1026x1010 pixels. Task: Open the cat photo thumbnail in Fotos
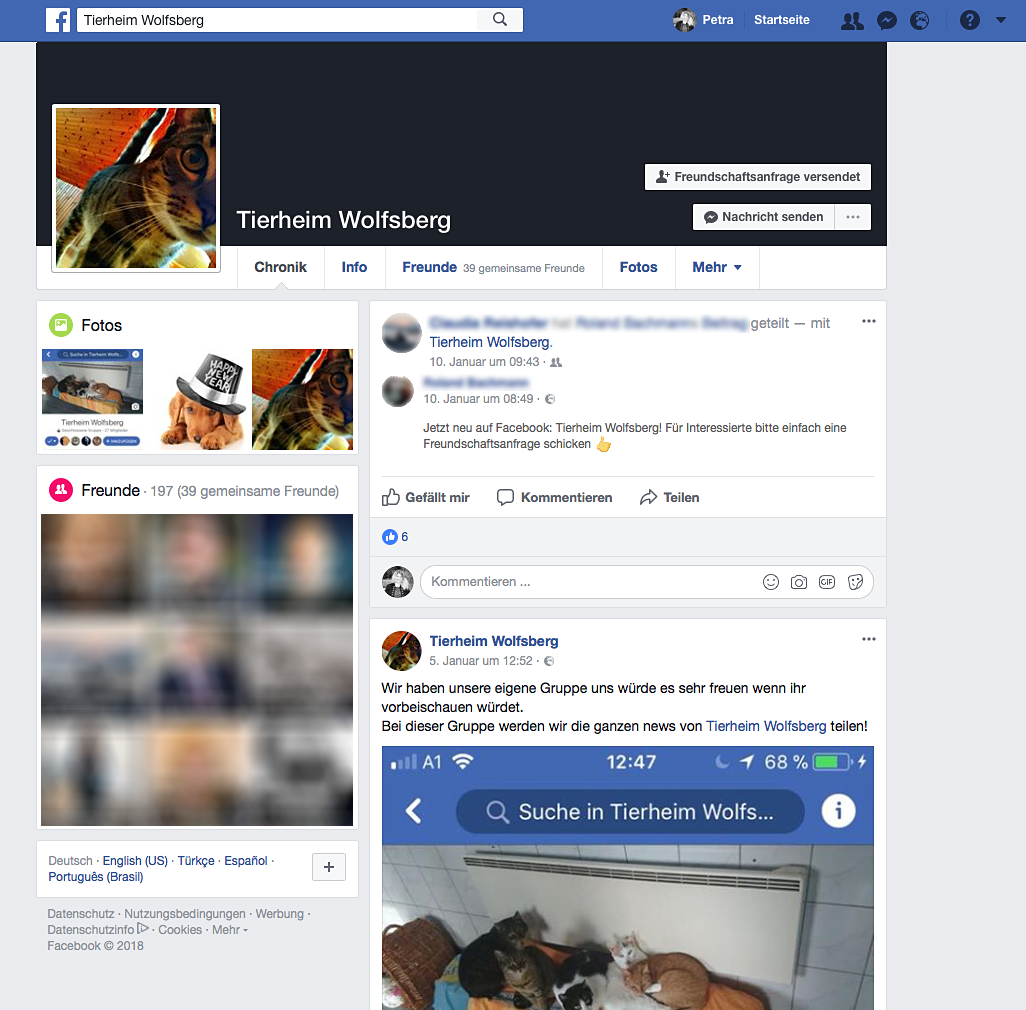(x=302, y=399)
